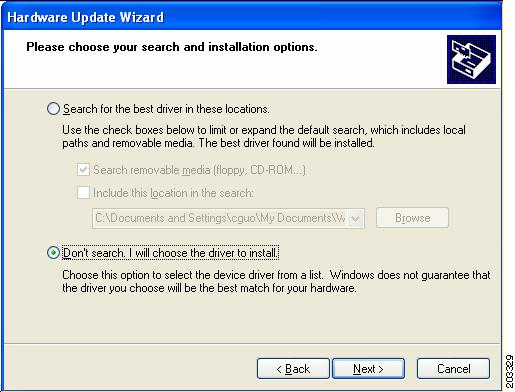Click the "Search for the best driver in these locations" label
Viewport: 515px width, 392px height.
click(x=166, y=109)
